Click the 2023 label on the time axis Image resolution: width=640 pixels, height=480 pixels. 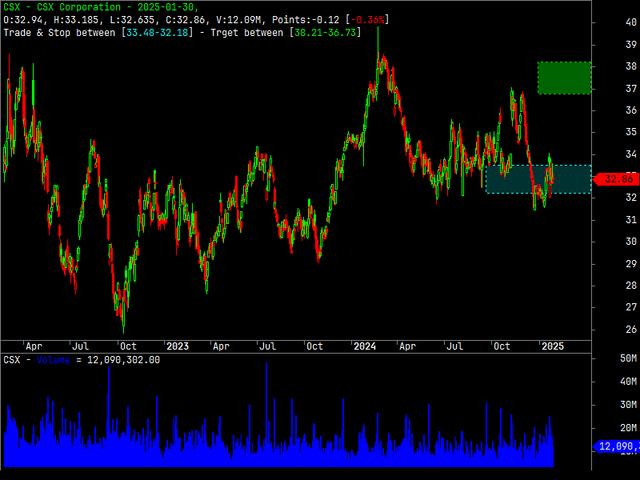(177, 346)
